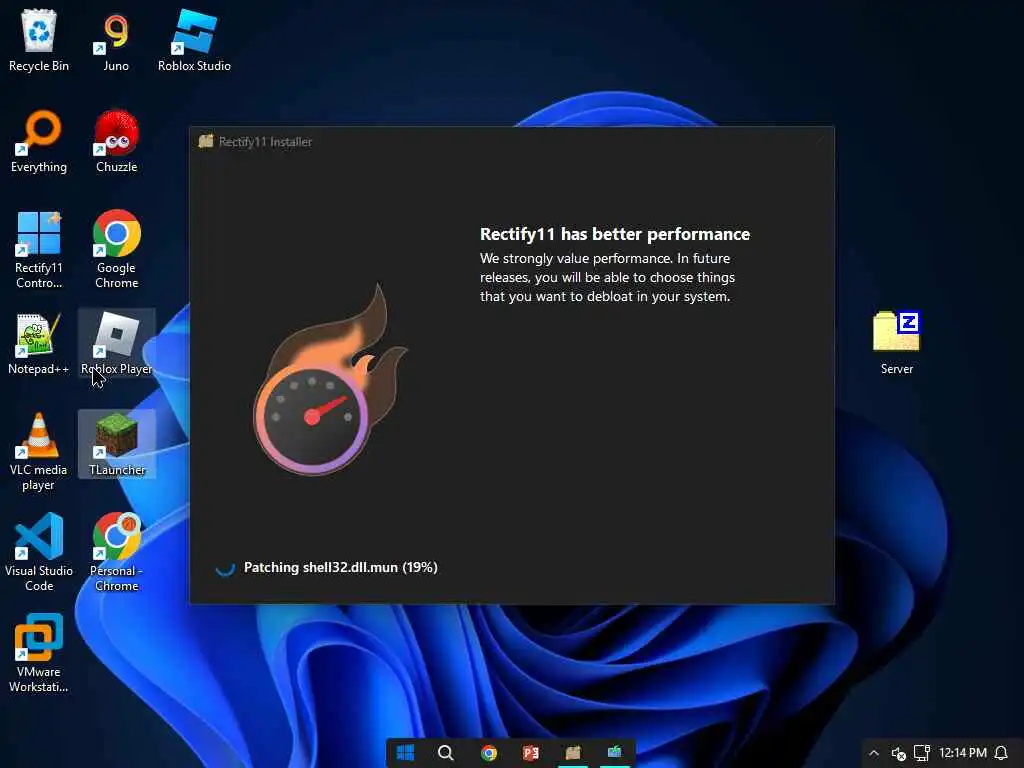This screenshot has height=768, width=1024.
Task: Click the Google Chrome desktop shortcut
Action: [116, 250]
